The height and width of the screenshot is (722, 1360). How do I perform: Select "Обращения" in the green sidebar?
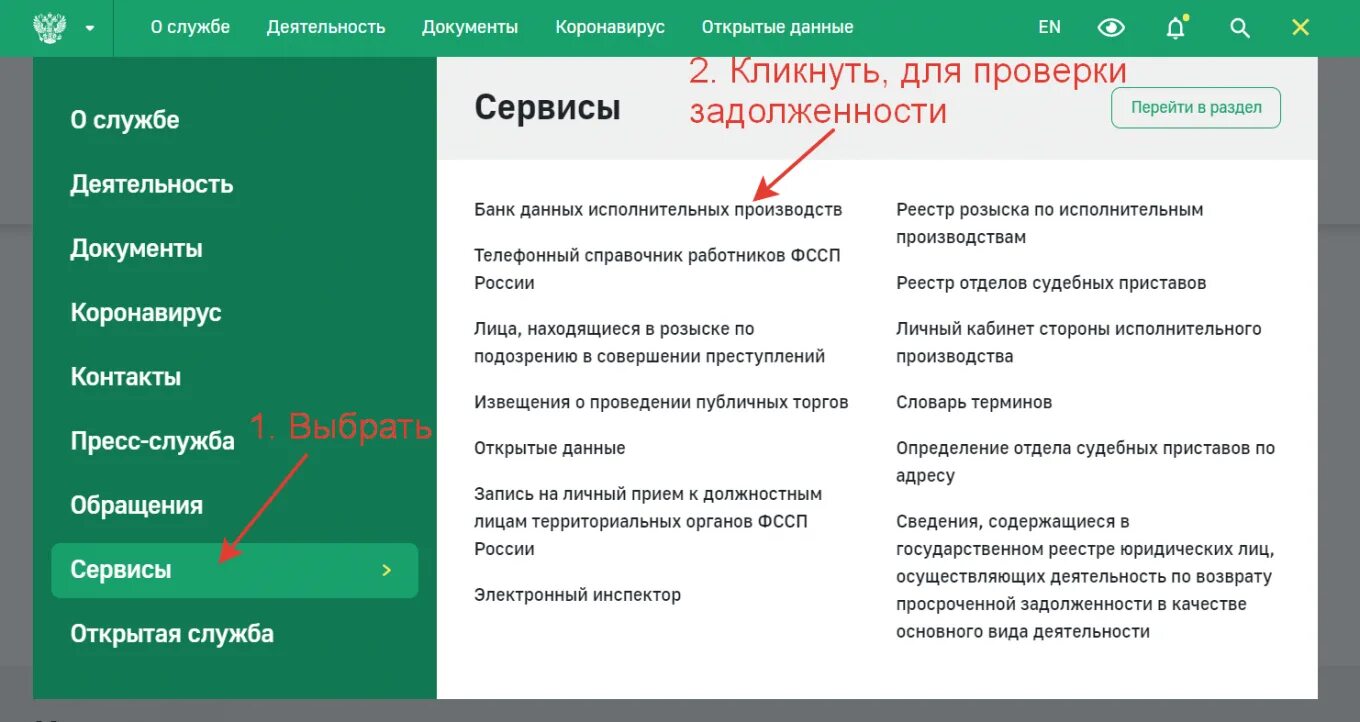137,505
